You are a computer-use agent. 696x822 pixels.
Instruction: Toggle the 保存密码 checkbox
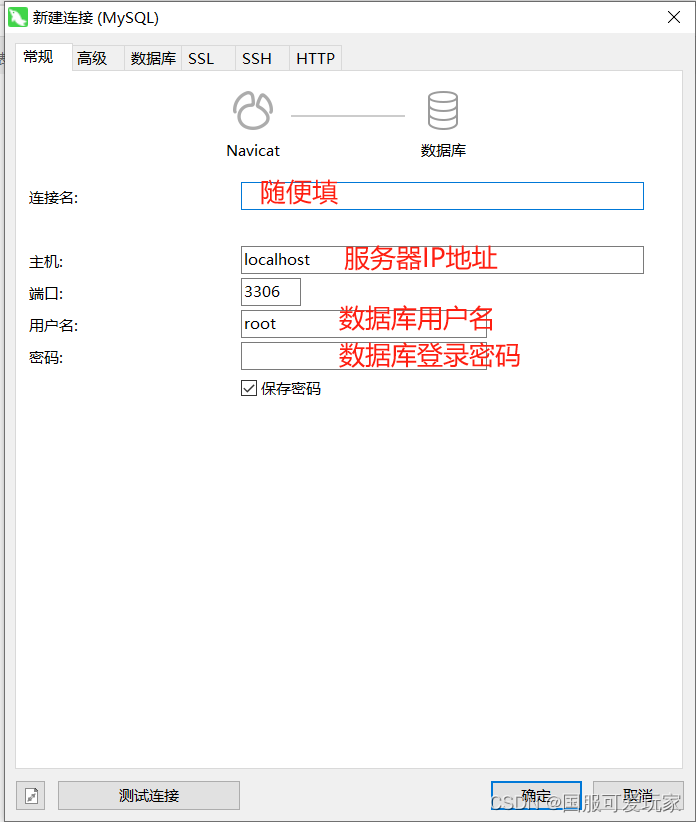pyautogui.click(x=248, y=388)
